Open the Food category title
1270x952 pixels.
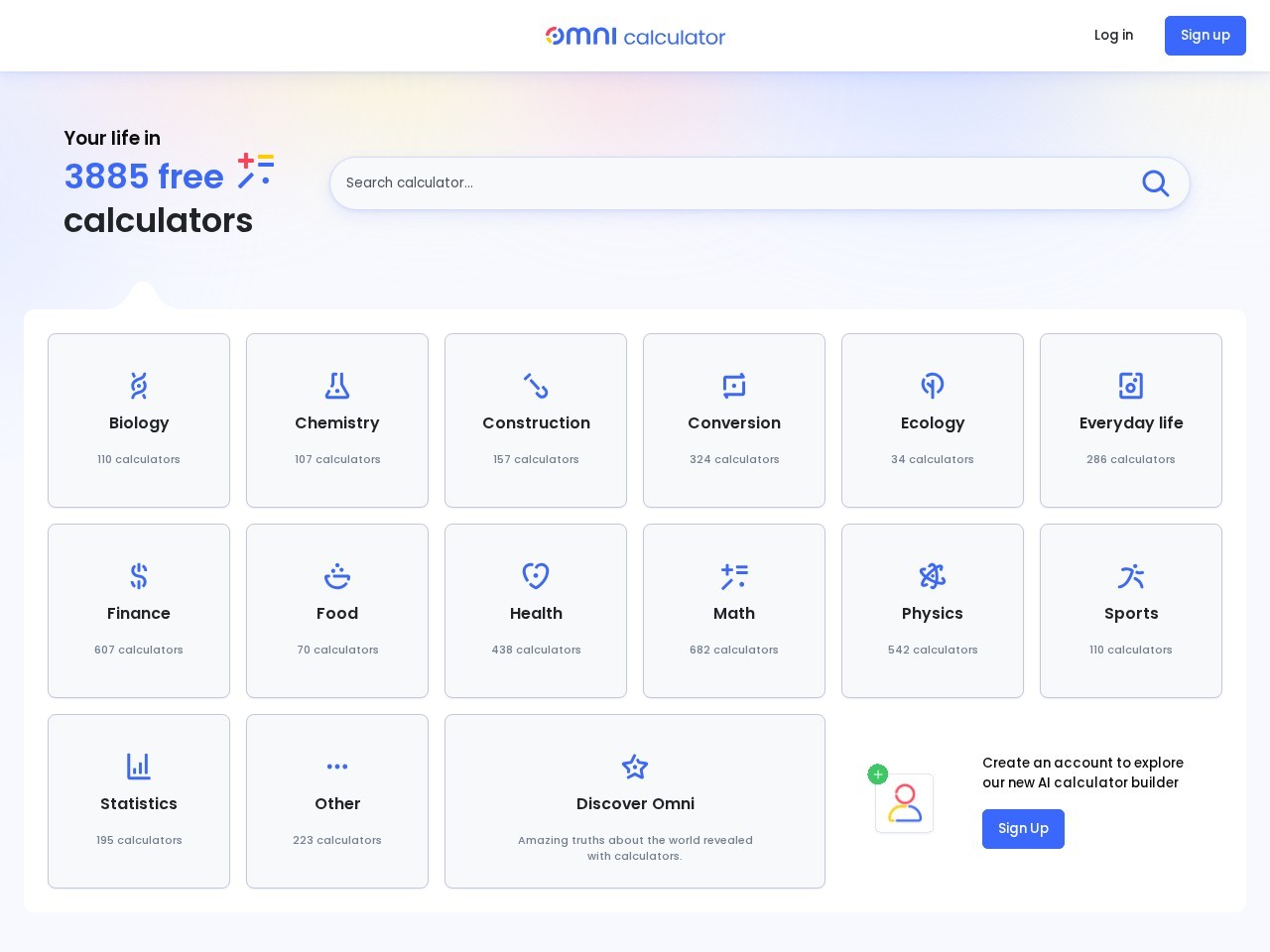pyautogui.click(x=337, y=613)
